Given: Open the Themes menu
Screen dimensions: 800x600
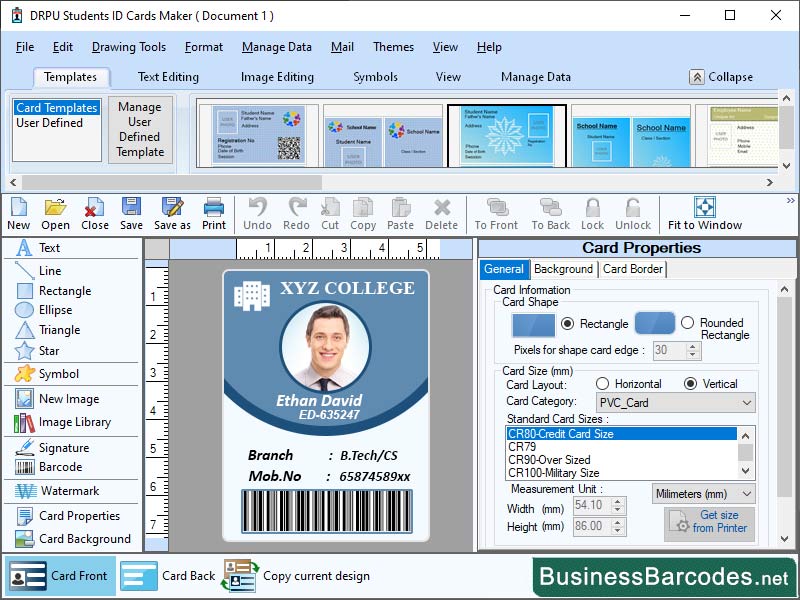Looking at the screenshot, I should [393, 47].
